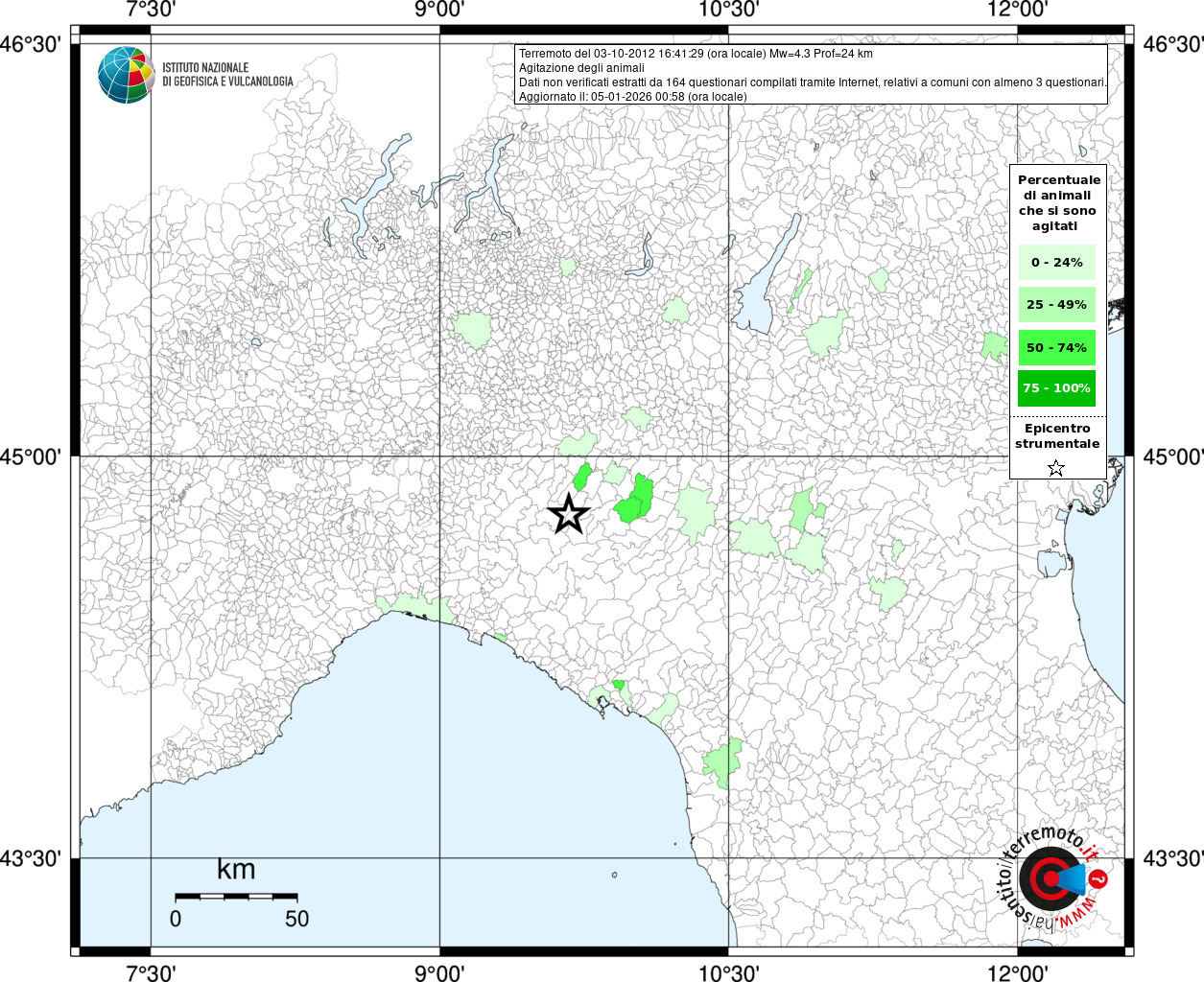Select the 25 - 49% legend swatch
The width and height of the screenshot is (1204, 982).
tap(1057, 304)
